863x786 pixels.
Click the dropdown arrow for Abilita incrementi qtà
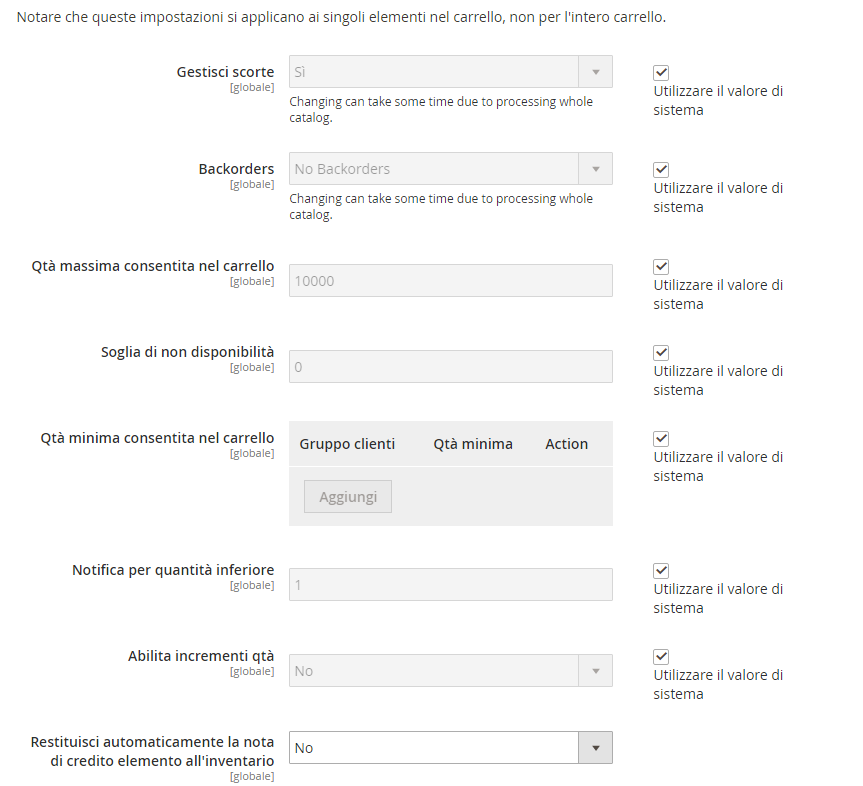pyautogui.click(x=596, y=670)
